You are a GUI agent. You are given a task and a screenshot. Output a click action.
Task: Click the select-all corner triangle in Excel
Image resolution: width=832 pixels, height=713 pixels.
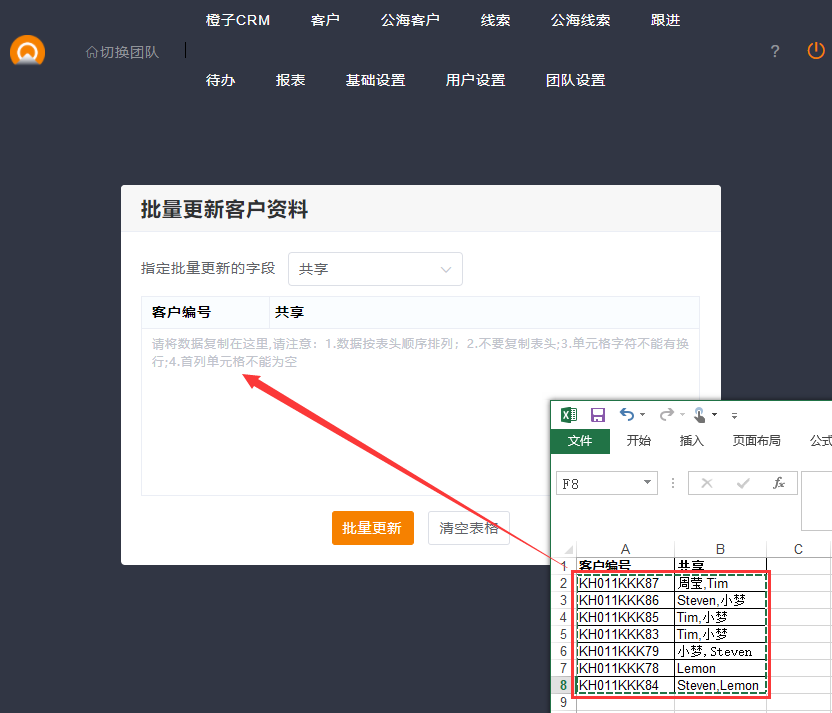[567, 549]
